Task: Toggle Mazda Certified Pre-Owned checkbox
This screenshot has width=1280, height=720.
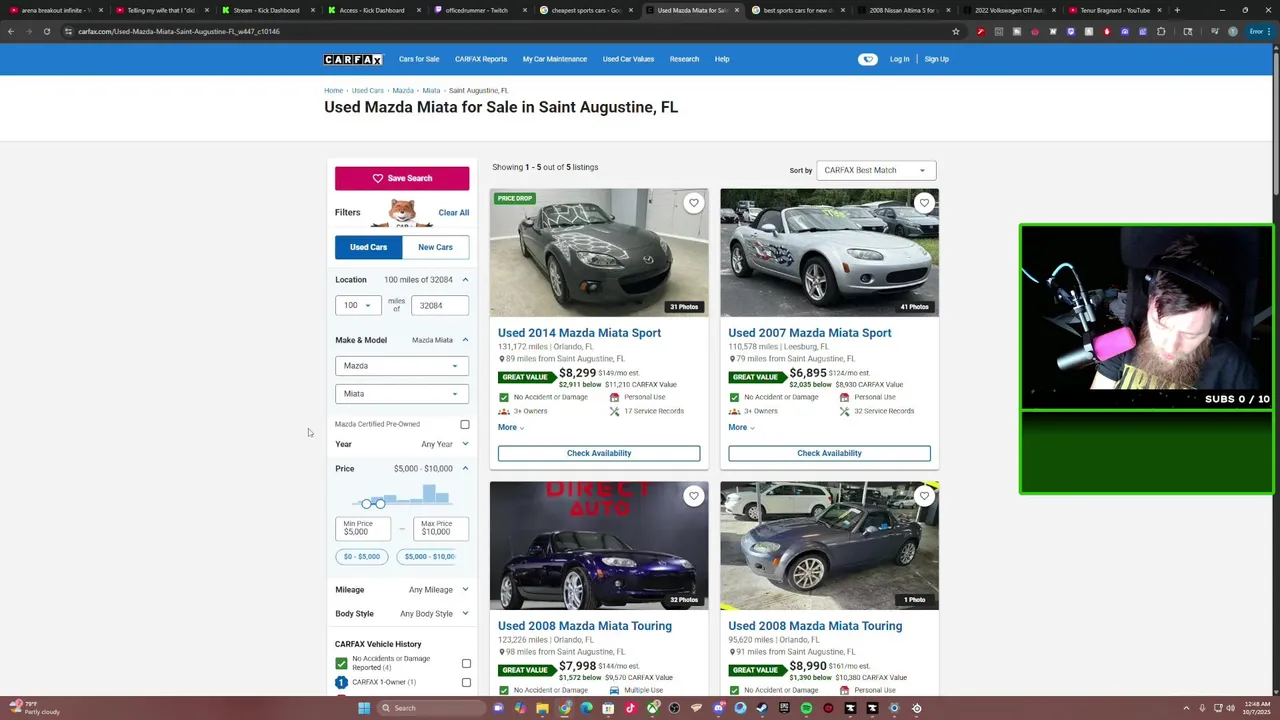Action: coord(465,424)
